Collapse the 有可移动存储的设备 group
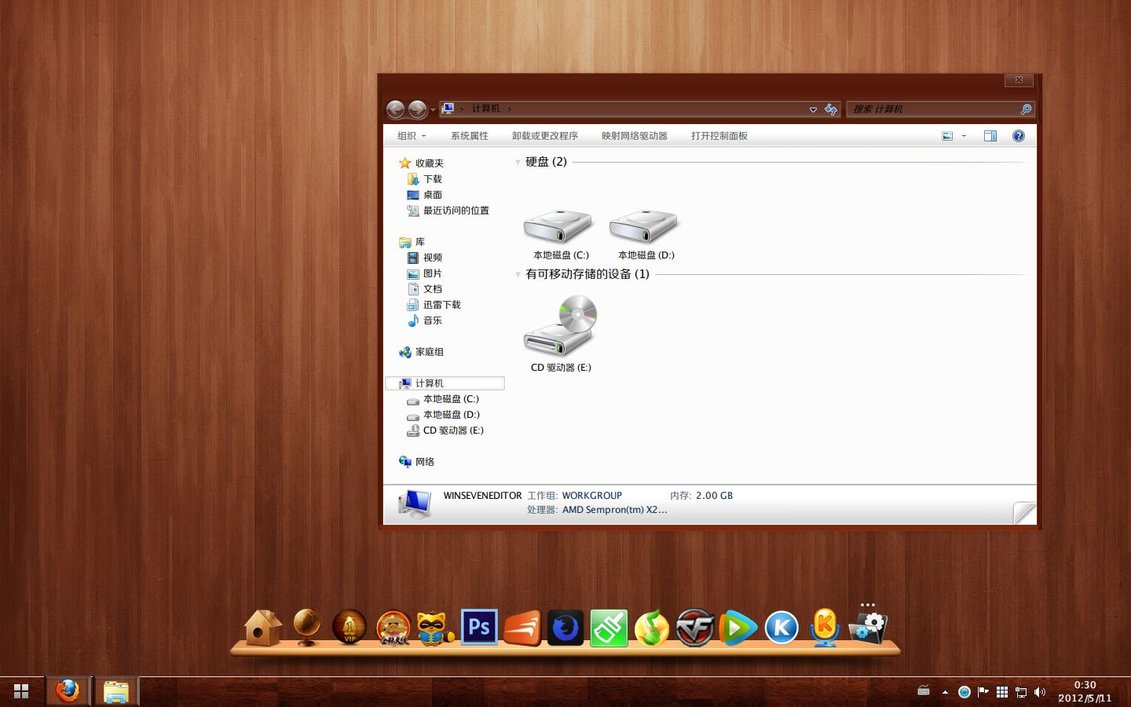The height and width of the screenshot is (707, 1131). click(x=518, y=274)
